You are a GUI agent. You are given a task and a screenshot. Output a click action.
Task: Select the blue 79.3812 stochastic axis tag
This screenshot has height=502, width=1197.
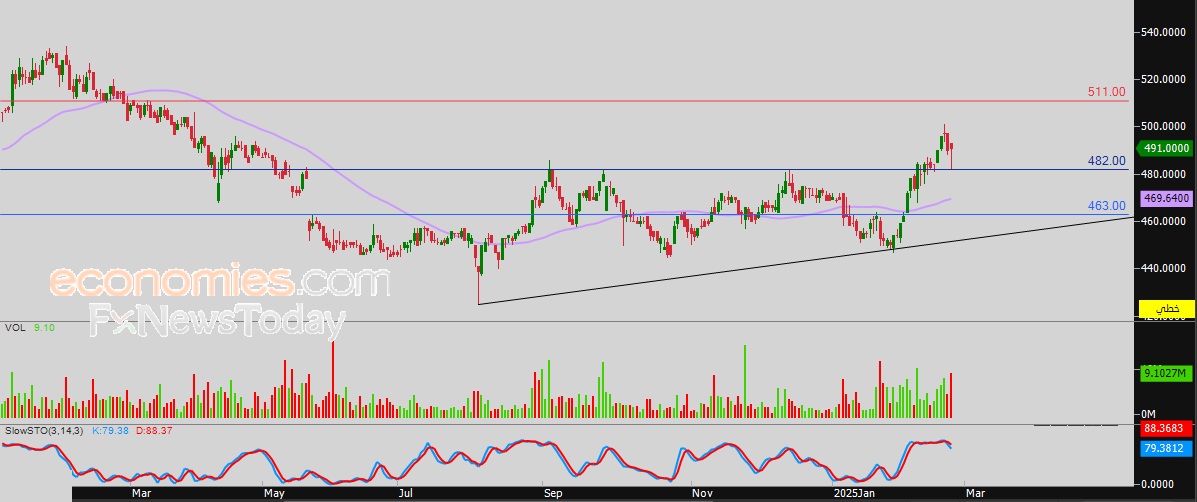click(x=1164, y=448)
